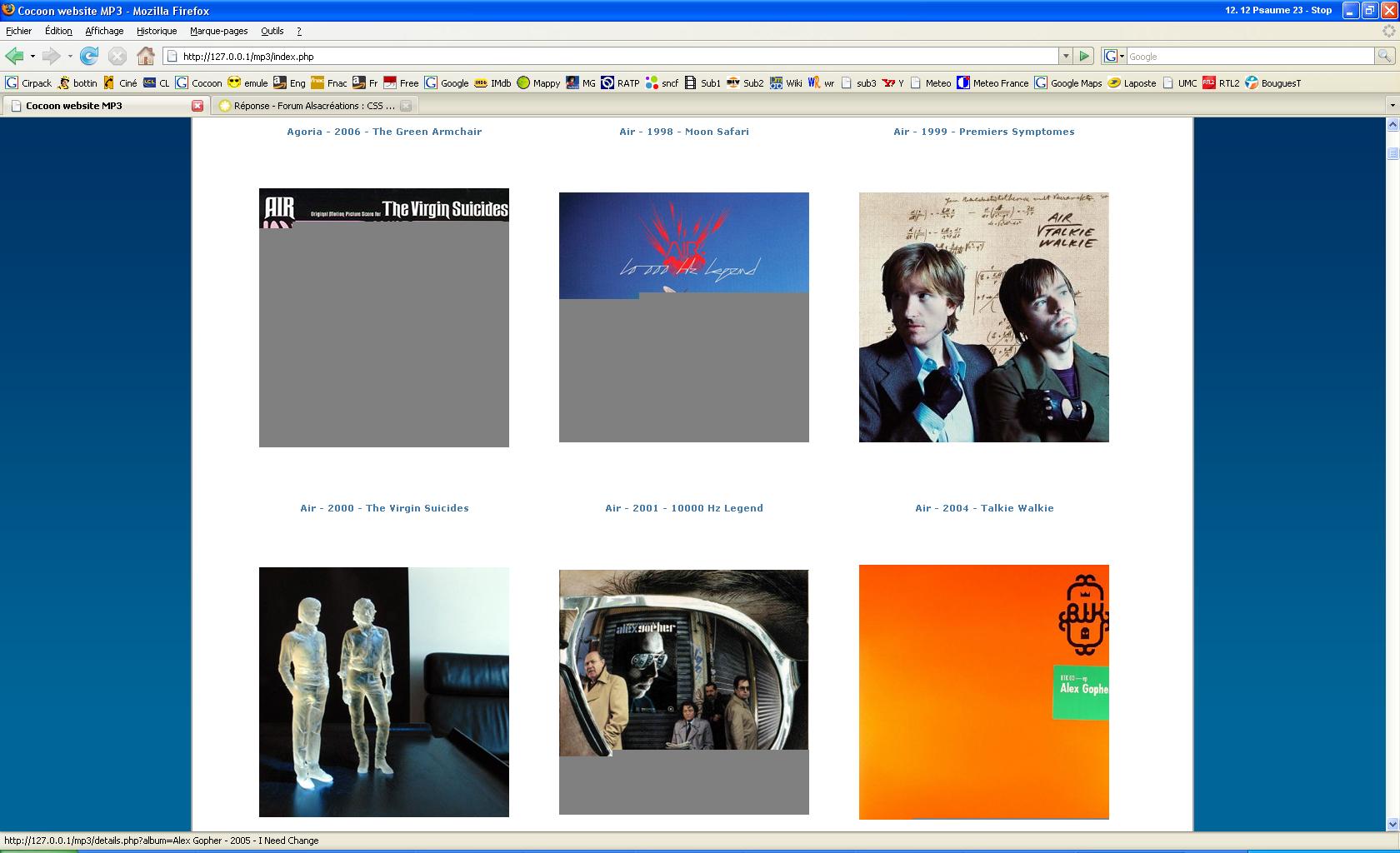
Task: Open the Cocoon bookmark
Action: point(198,82)
